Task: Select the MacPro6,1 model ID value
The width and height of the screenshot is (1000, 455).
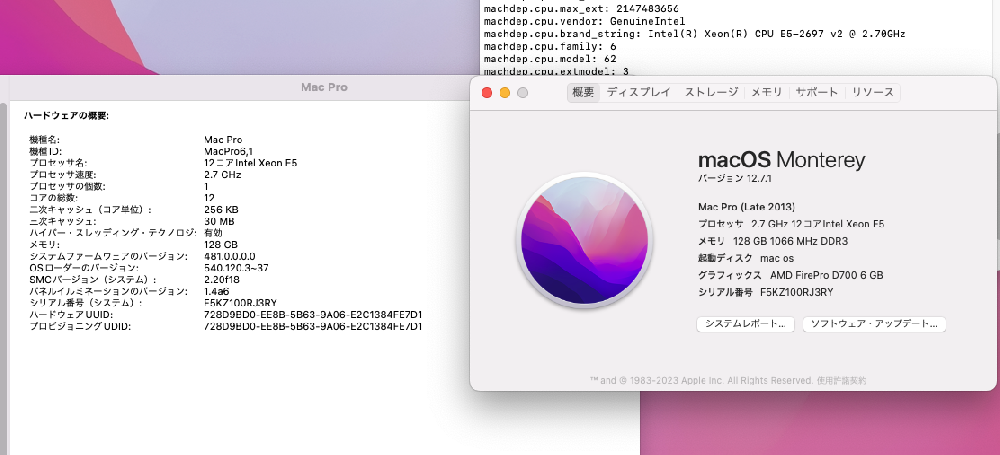Action: [x=228, y=151]
